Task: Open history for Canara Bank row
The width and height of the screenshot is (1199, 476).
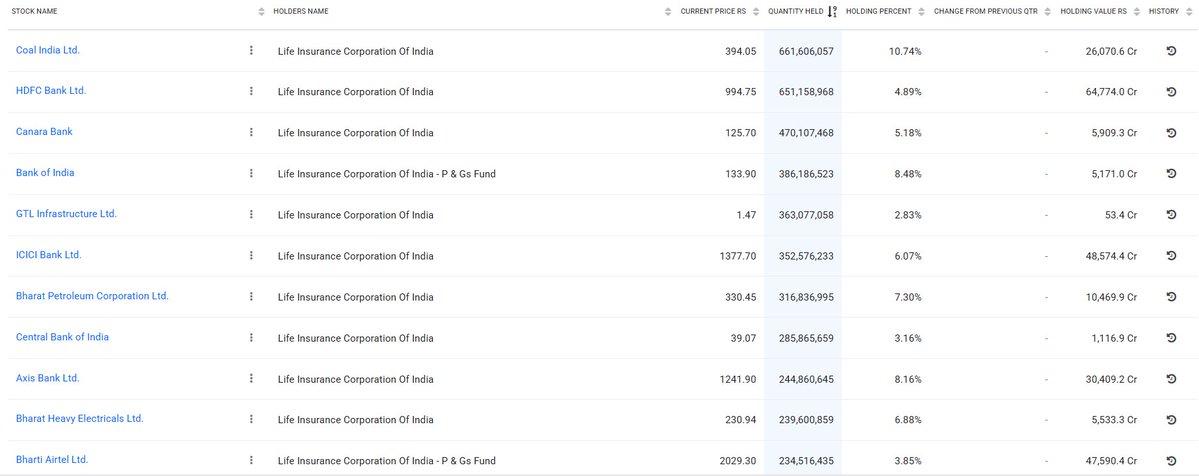Action: [x=1171, y=132]
